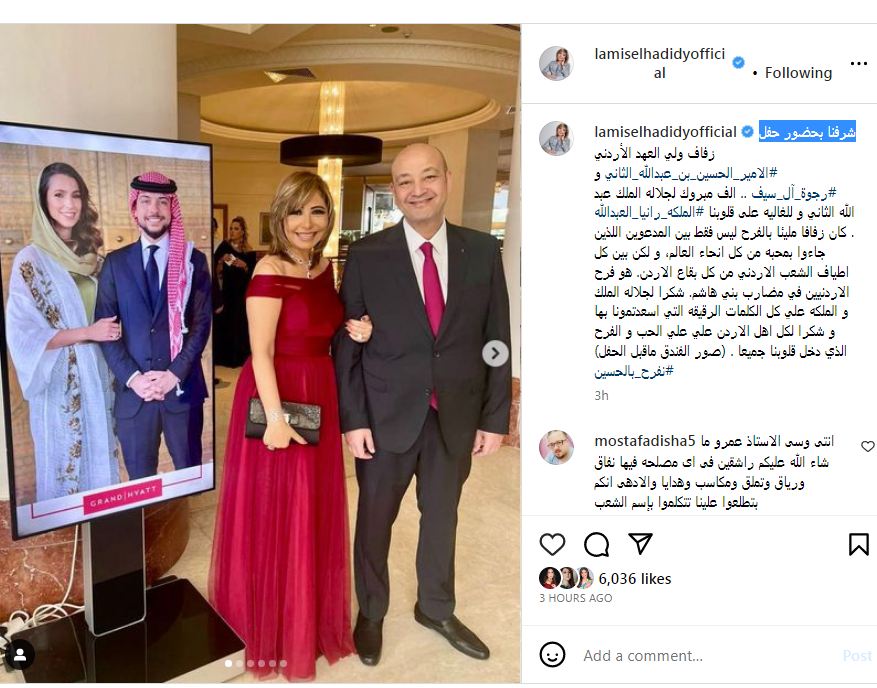Viewport: 877px width, 688px height.
Task: Open the #نفرح_بالحسين hashtag link
Action: click(634, 371)
